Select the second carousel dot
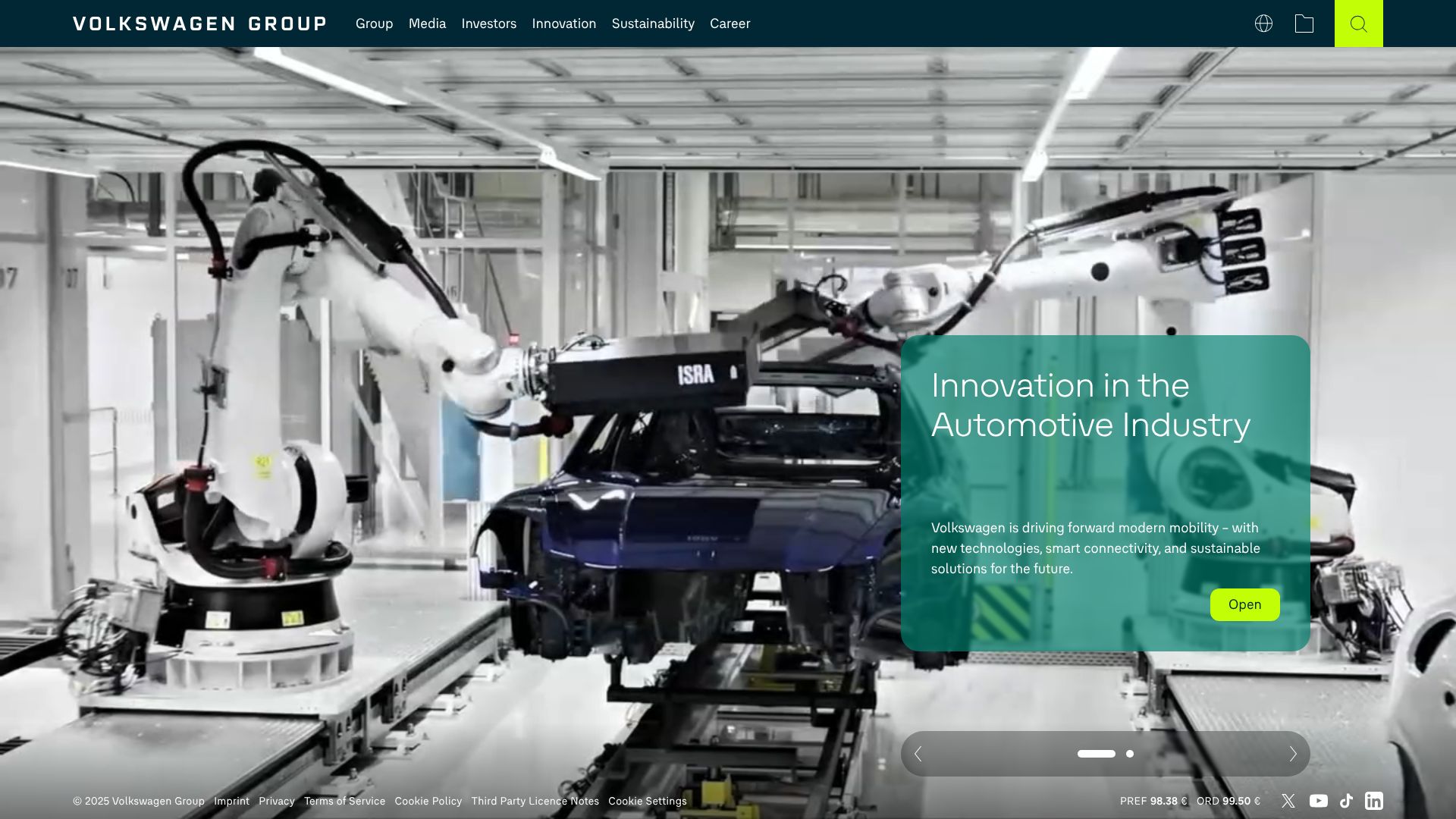 click(1130, 754)
